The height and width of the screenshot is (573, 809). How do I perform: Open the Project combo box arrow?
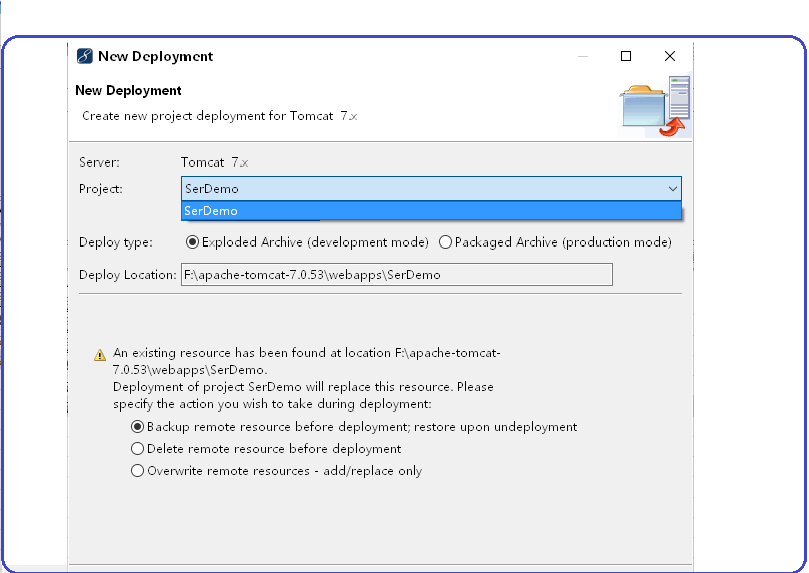[x=672, y=189]
